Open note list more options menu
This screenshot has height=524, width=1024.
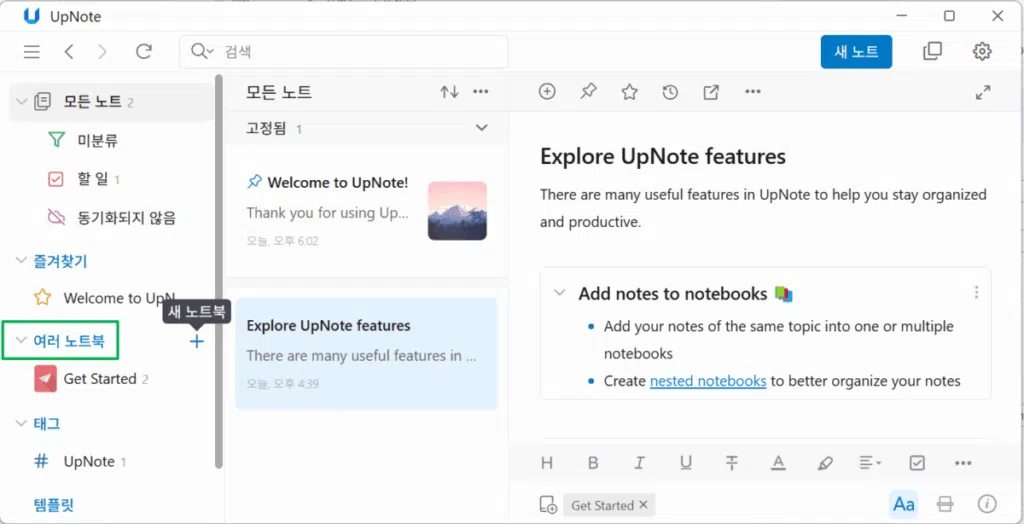click(x=481, y=92)
